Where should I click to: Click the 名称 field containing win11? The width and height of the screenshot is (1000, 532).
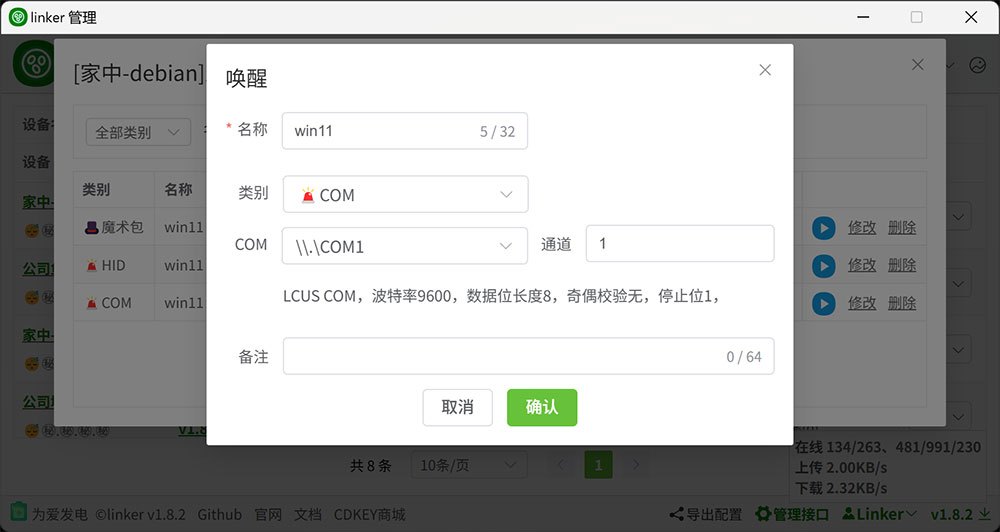(x=380, y=131)
